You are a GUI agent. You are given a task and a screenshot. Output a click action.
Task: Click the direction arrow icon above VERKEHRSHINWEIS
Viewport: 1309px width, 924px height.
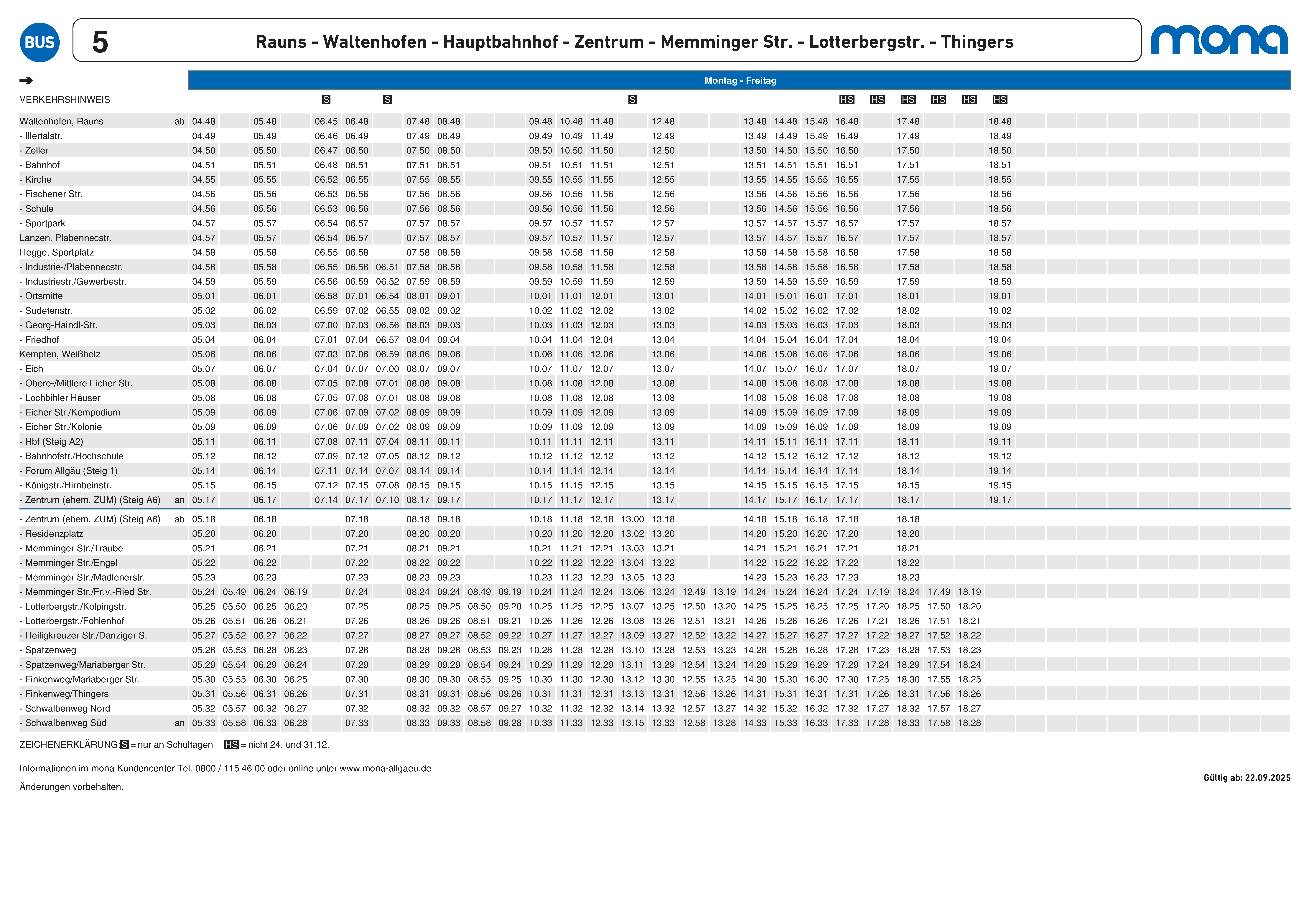coord(26,80)
